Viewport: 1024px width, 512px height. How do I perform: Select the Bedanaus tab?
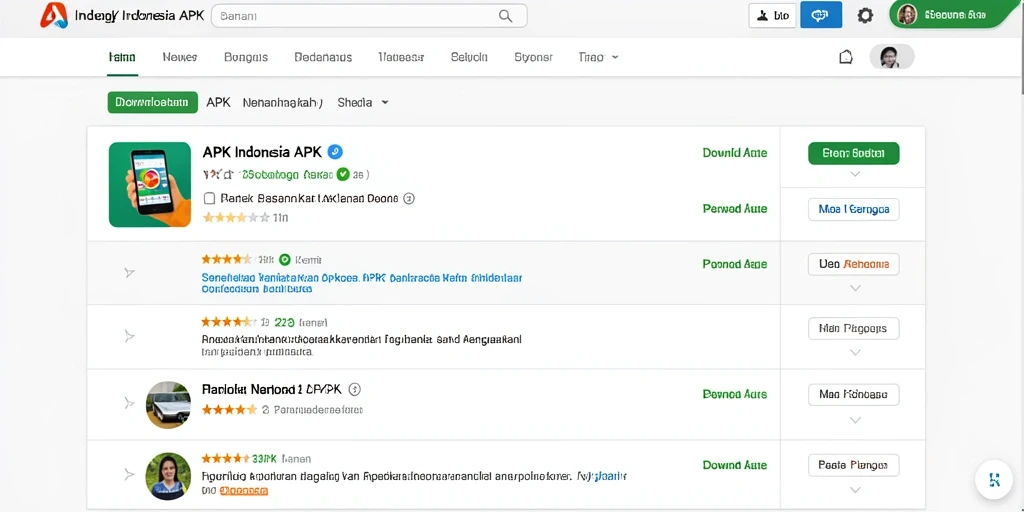click(323, 57)
